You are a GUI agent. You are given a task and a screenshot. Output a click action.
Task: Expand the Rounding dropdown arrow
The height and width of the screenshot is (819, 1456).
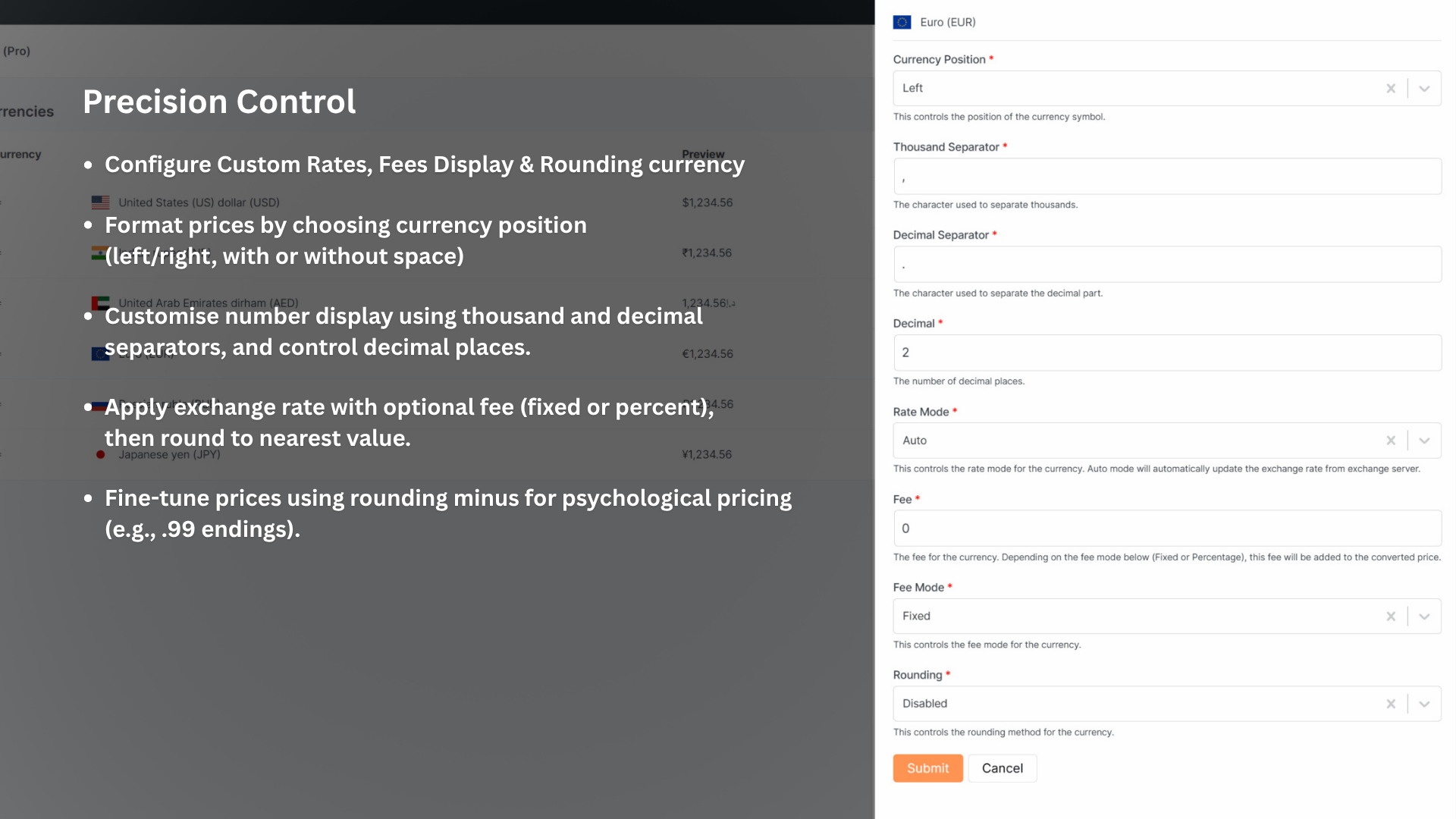pyautogui.click(x=1424, y=704)
